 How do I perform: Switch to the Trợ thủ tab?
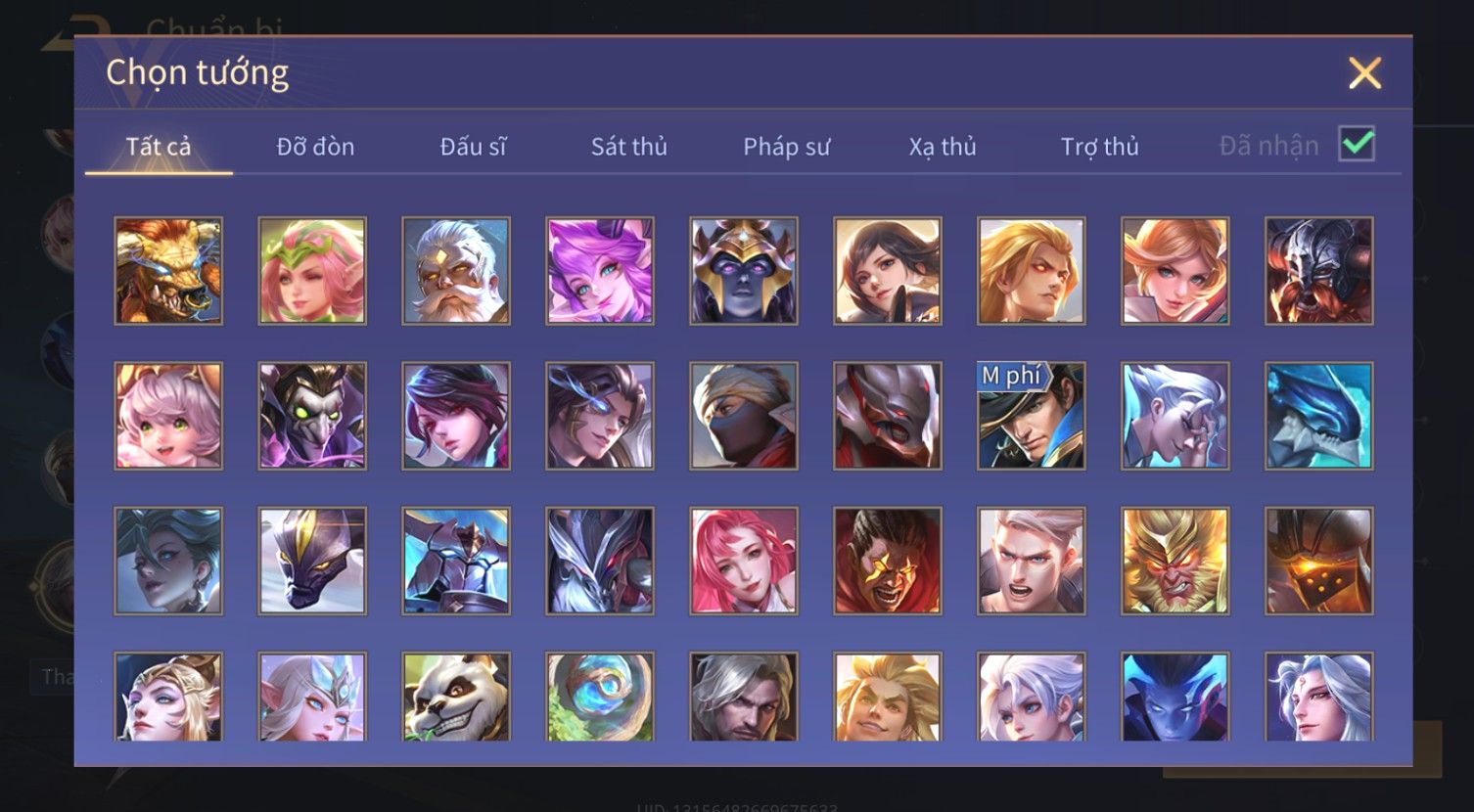(x=1099, y=147)
